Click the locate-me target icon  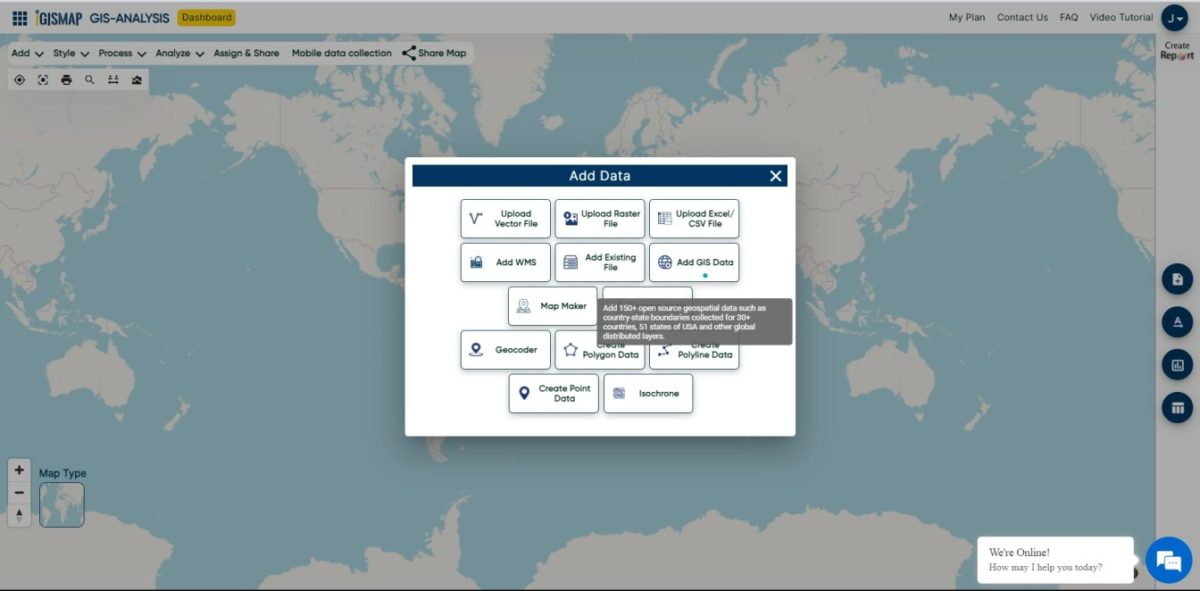pos(19,80)
